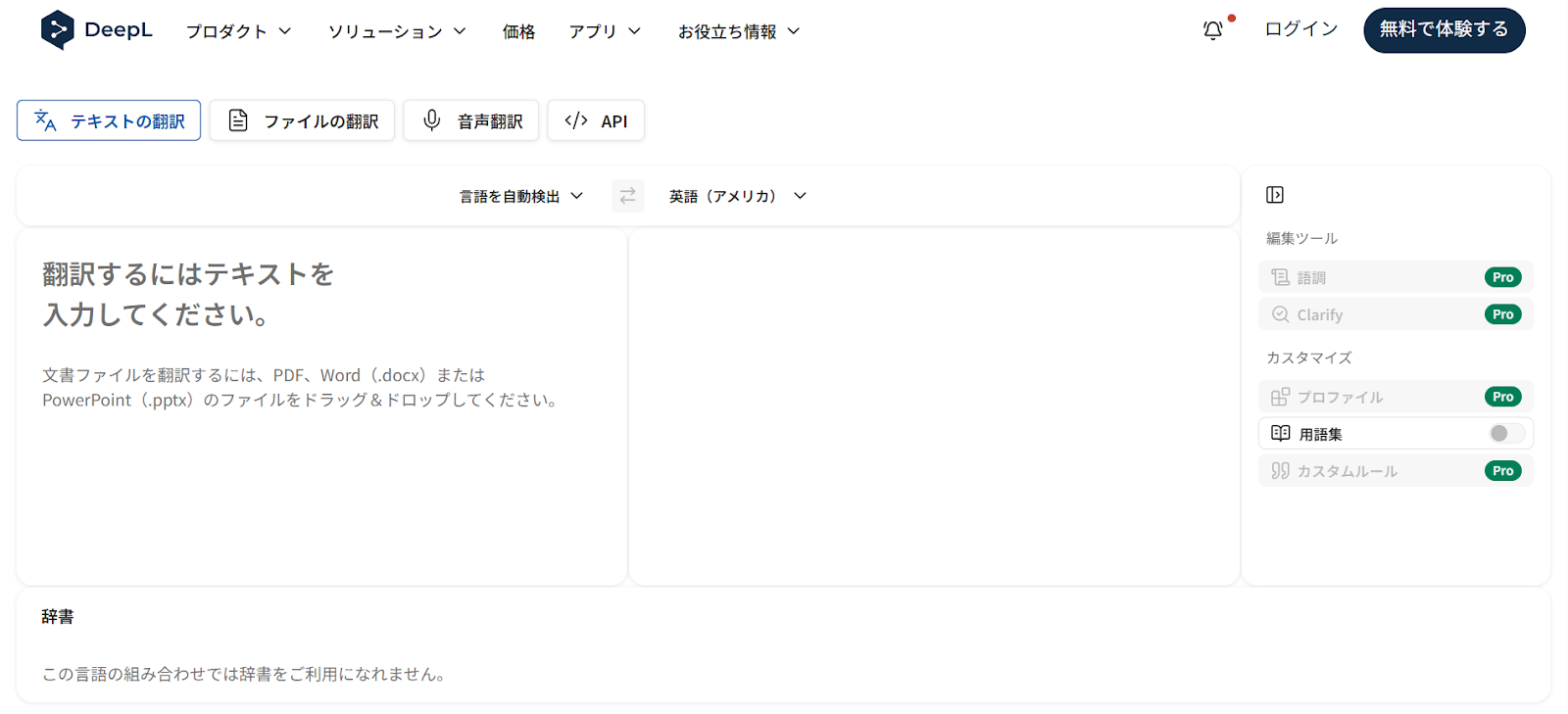Click the Clarify tool icon
This screenshot has height=714, width=1568.
[1280, 314]
